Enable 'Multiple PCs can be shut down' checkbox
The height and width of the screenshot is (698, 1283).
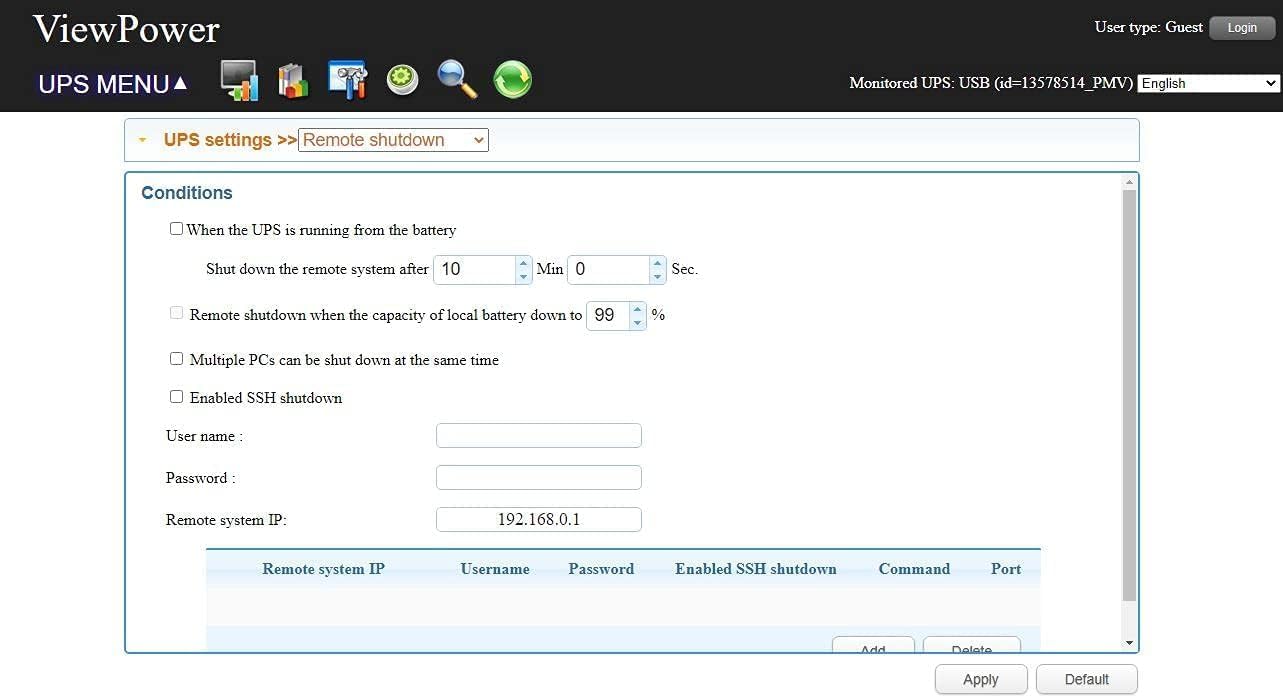[x=176, y=358]
